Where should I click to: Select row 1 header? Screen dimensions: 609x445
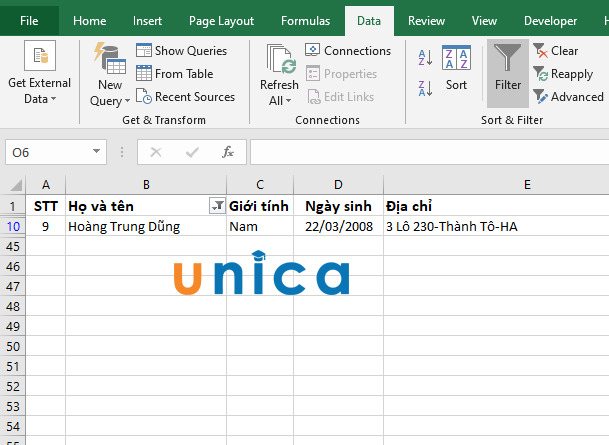click(x=13, y=206)
